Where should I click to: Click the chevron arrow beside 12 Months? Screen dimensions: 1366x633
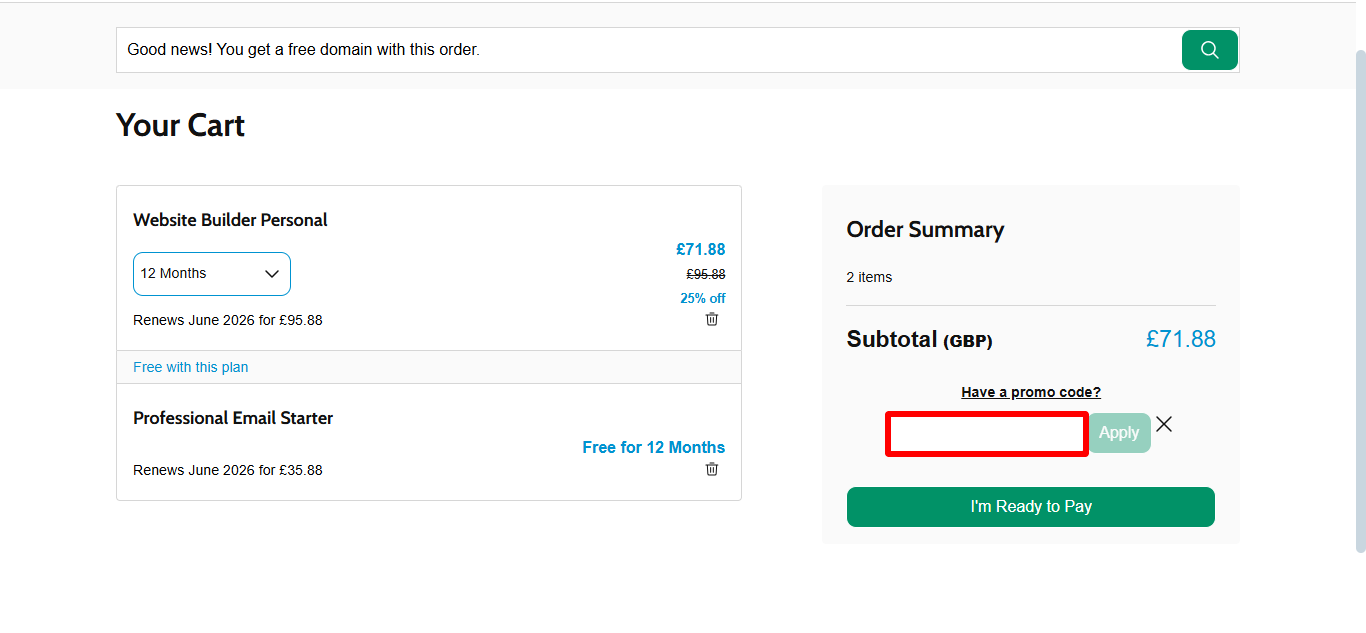(272, 274)
